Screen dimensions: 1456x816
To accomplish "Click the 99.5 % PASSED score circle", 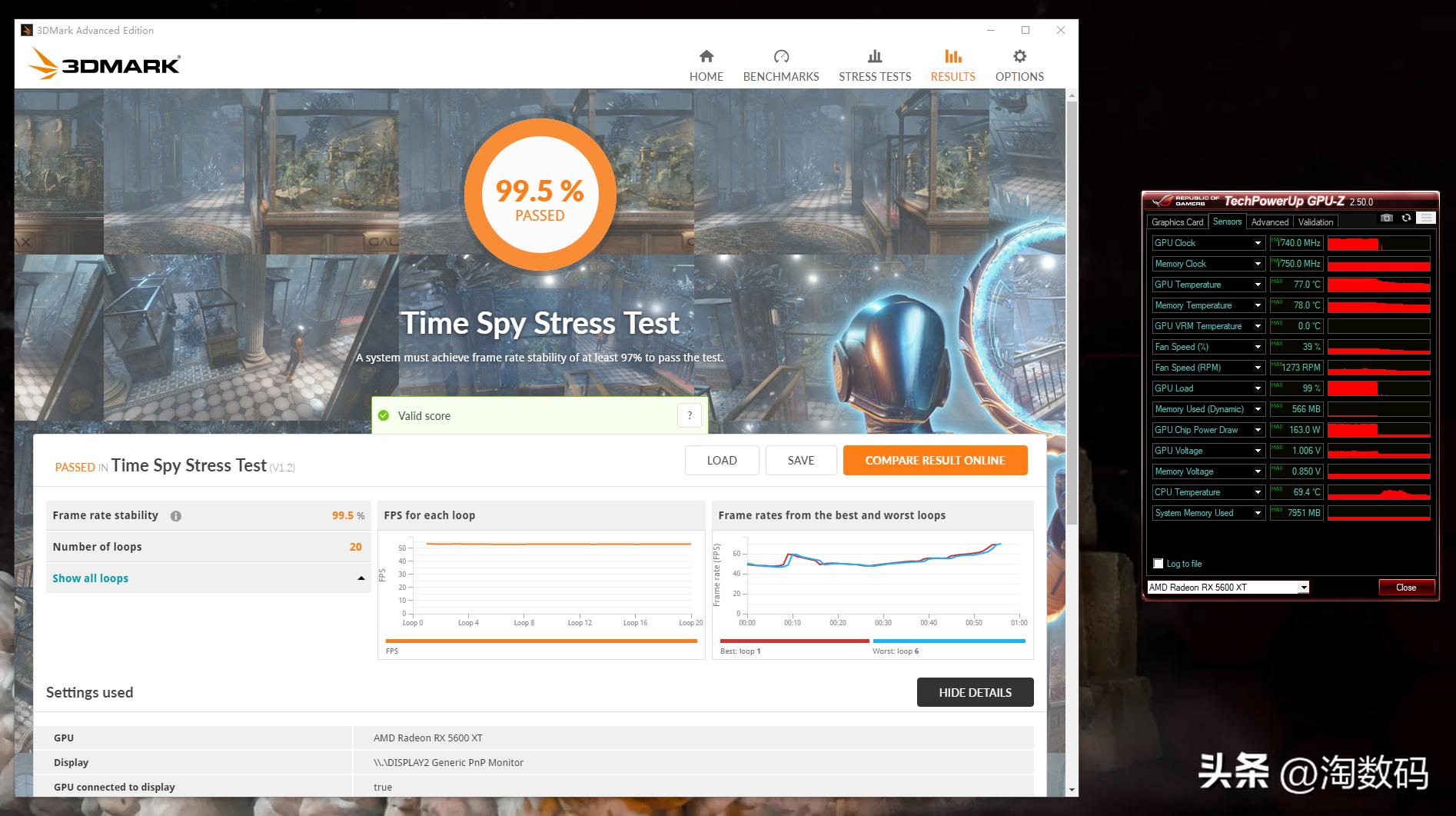I will point(540,195).
